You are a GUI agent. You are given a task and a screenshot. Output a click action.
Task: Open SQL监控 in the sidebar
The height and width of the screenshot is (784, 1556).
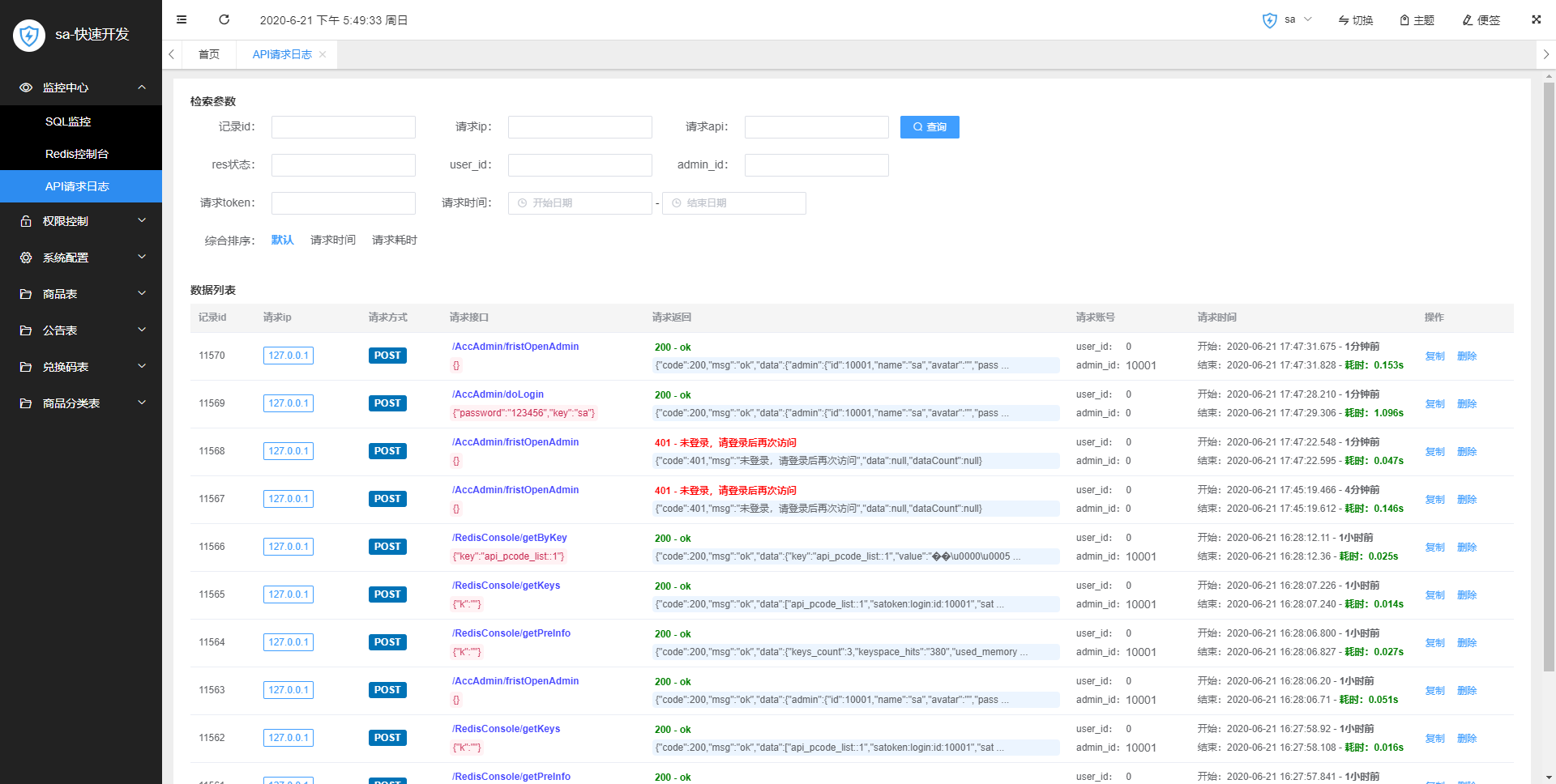(68, 121)
